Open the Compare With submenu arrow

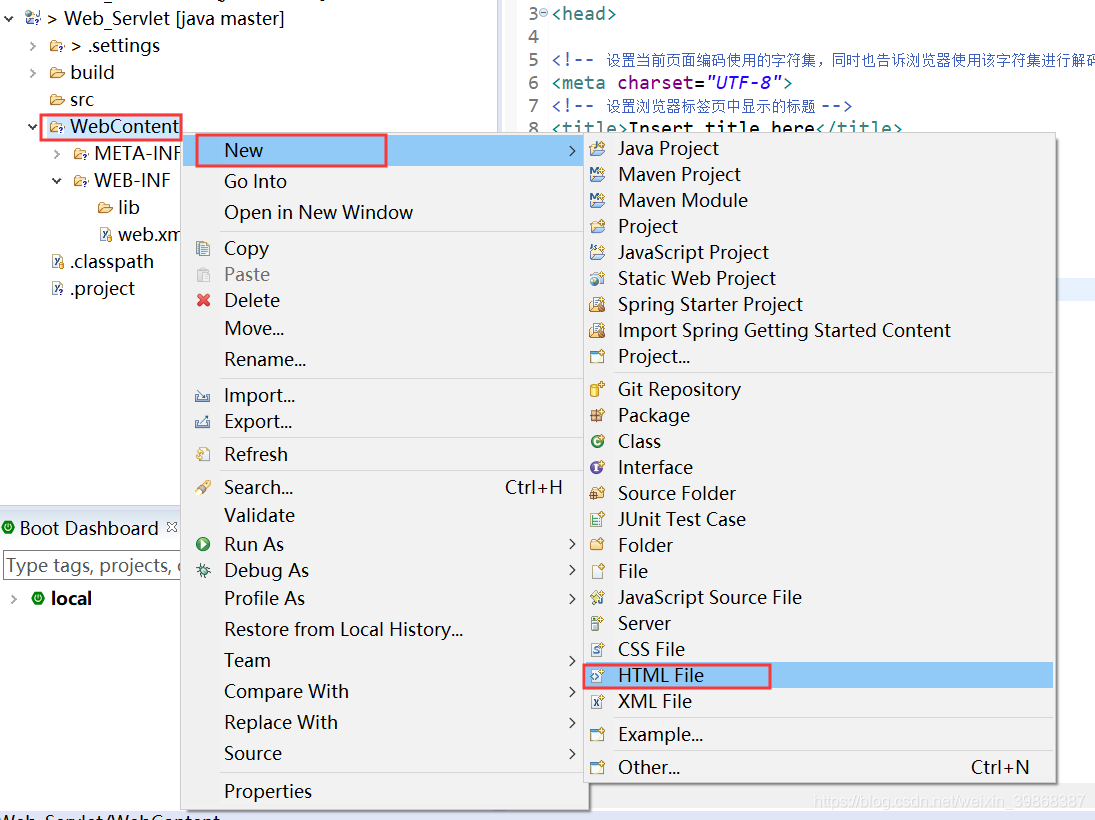point(572,691)
